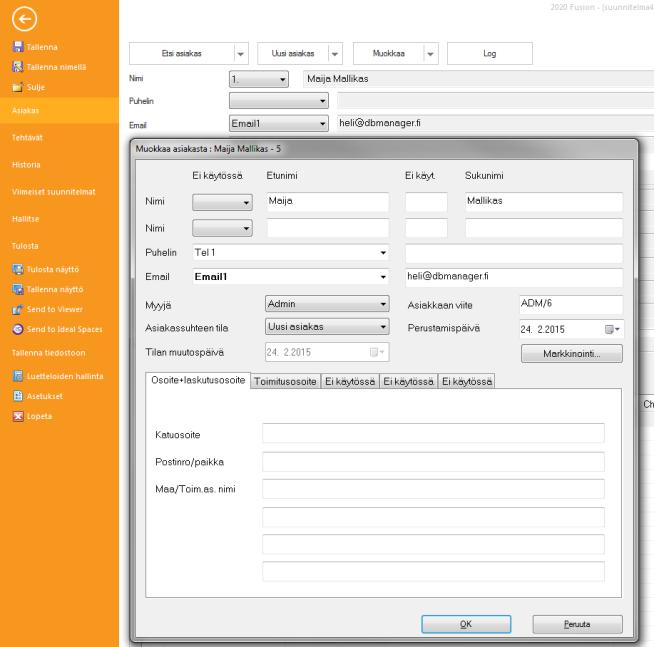Click the second-row Etunimi empty field
Image resolution: width=654 pixels, height=647 pixels.
(328, 229)
